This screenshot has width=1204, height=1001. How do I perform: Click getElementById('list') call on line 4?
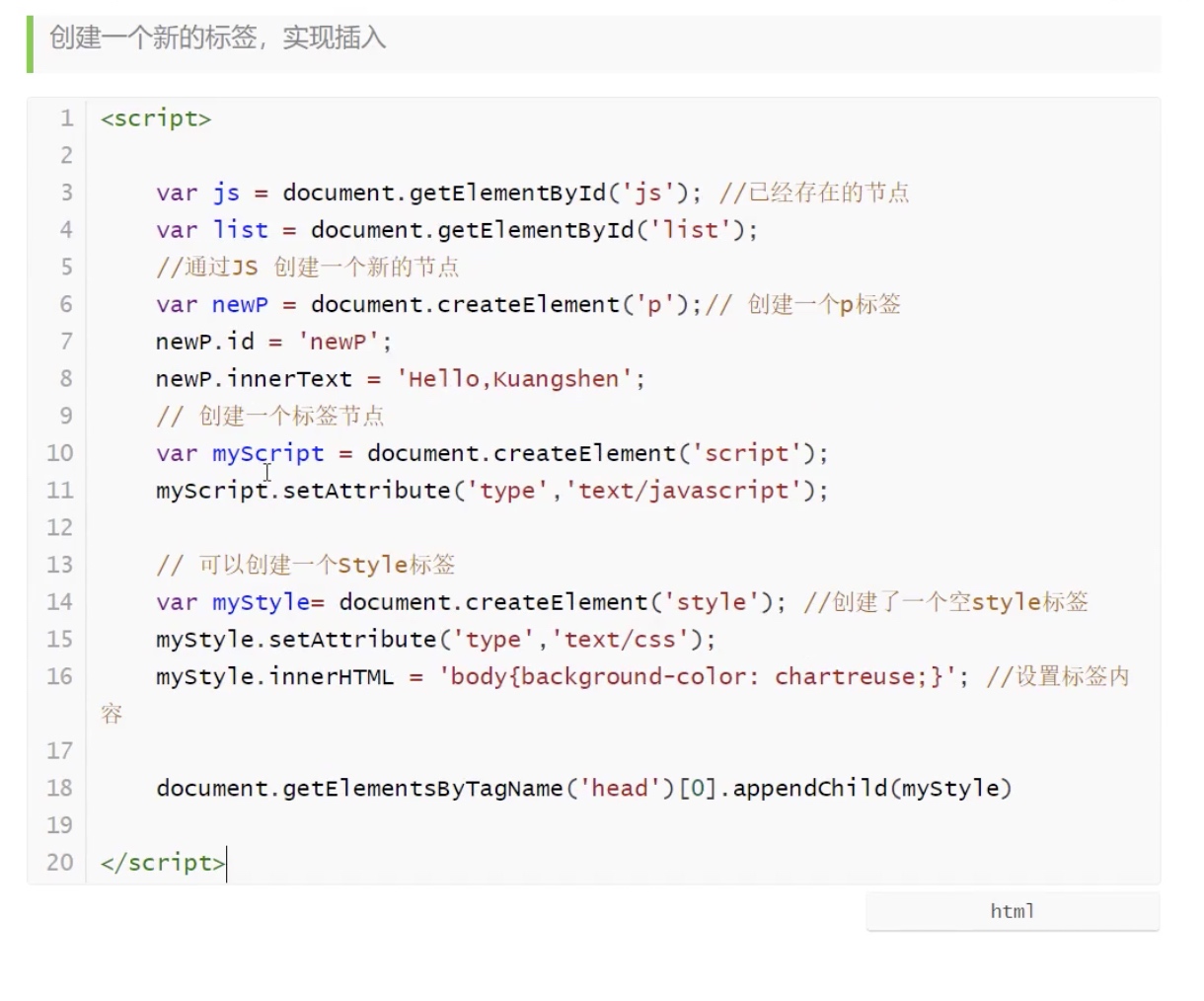[591, 230]
